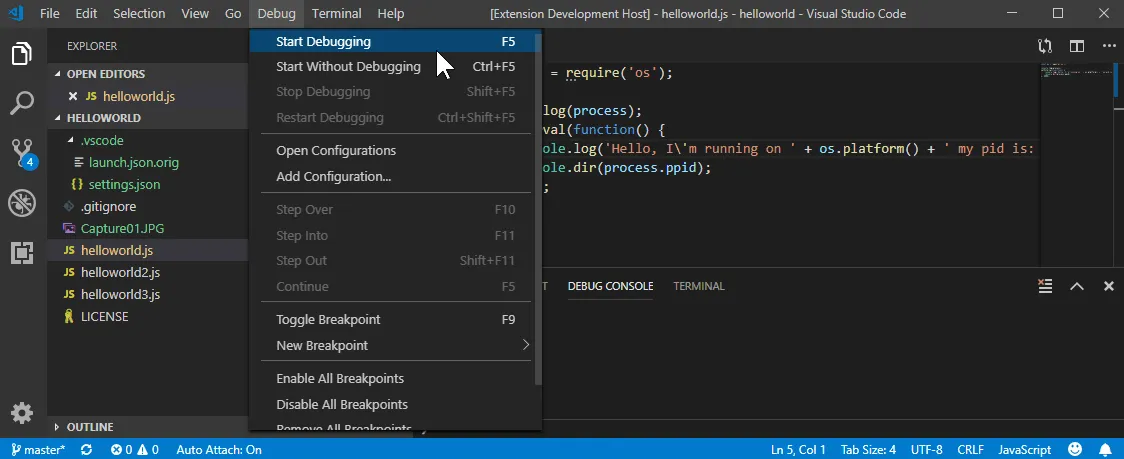
Task: Open the Help menu
Action: click(x=391, y=14)
